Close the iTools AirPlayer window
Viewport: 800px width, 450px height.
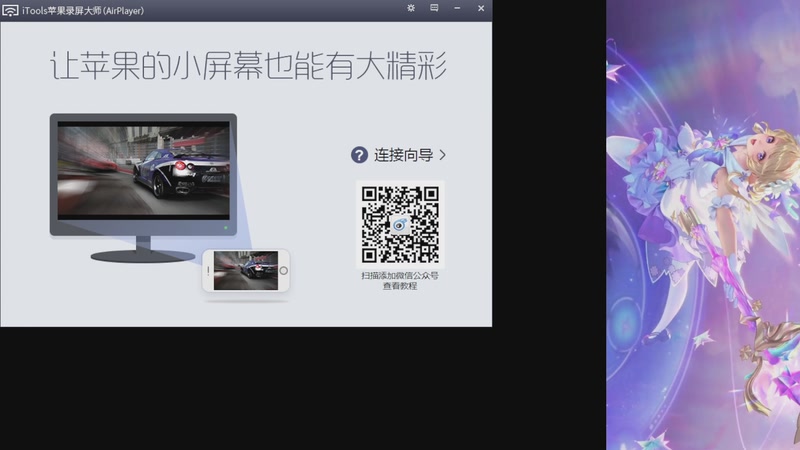(x=481, y=8)
